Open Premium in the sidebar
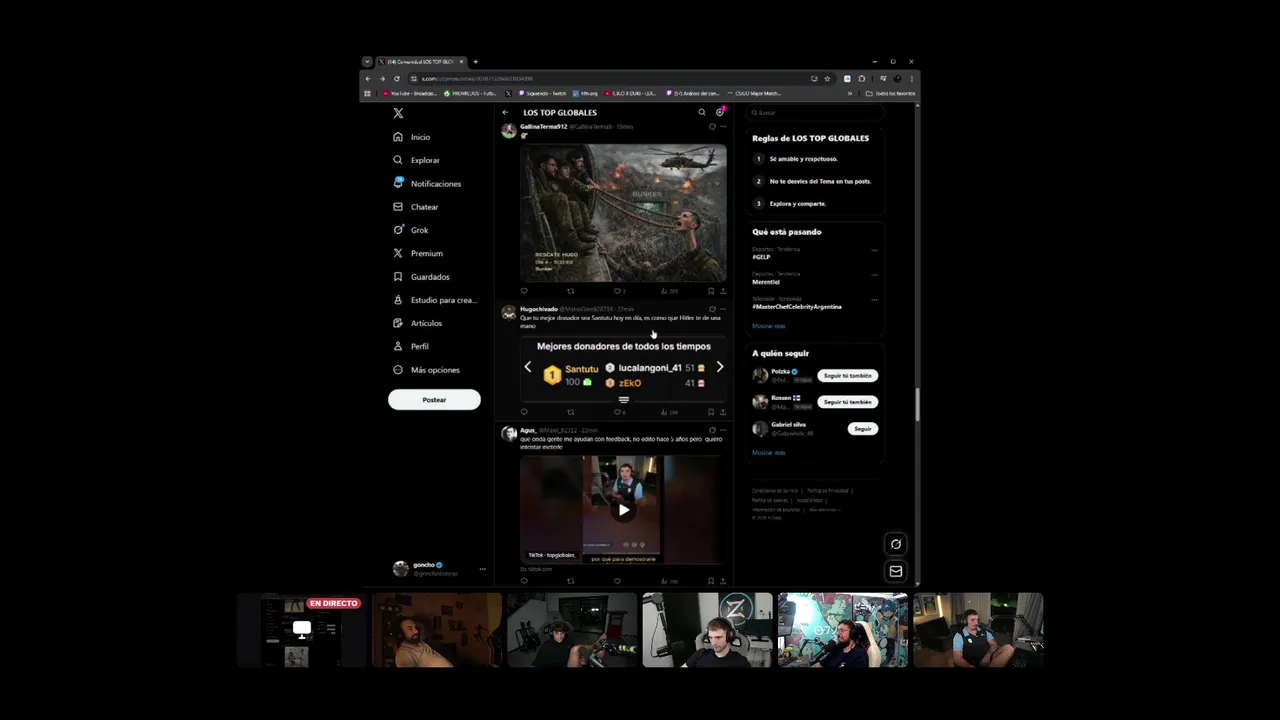This screenshot has width=1280, height=720. 418,253
